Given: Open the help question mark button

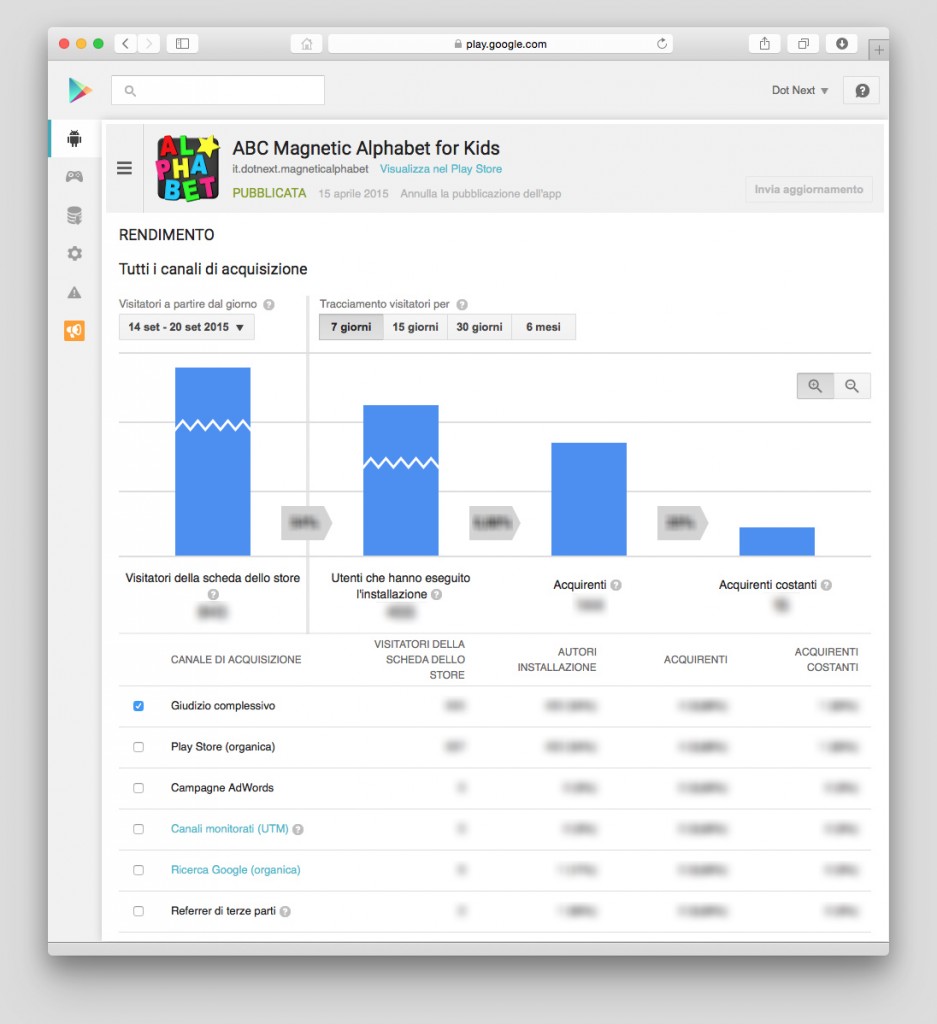Looking at the screenshot, I should click(861, 91).
